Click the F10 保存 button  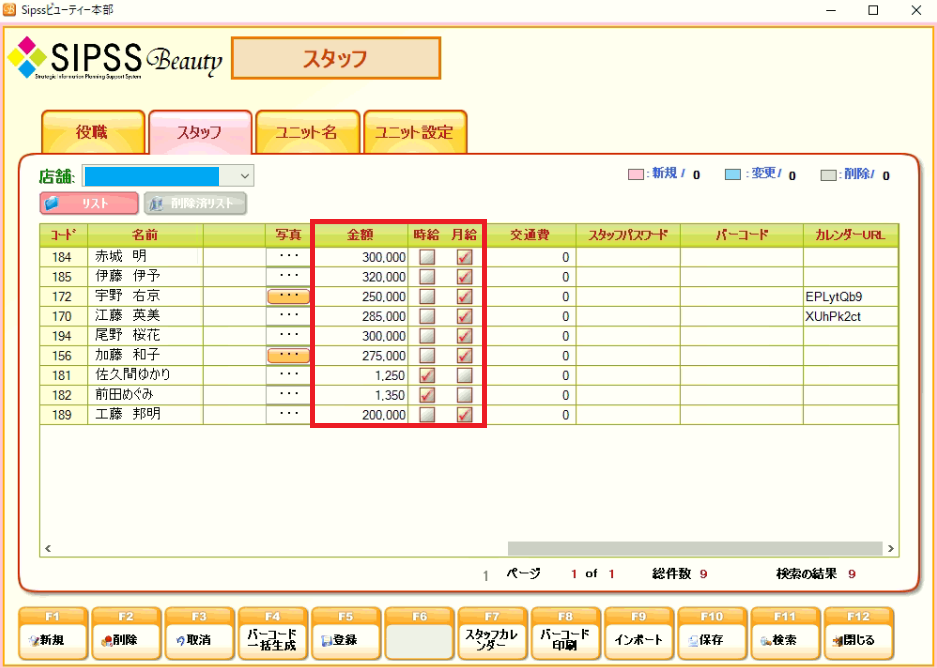712,633
